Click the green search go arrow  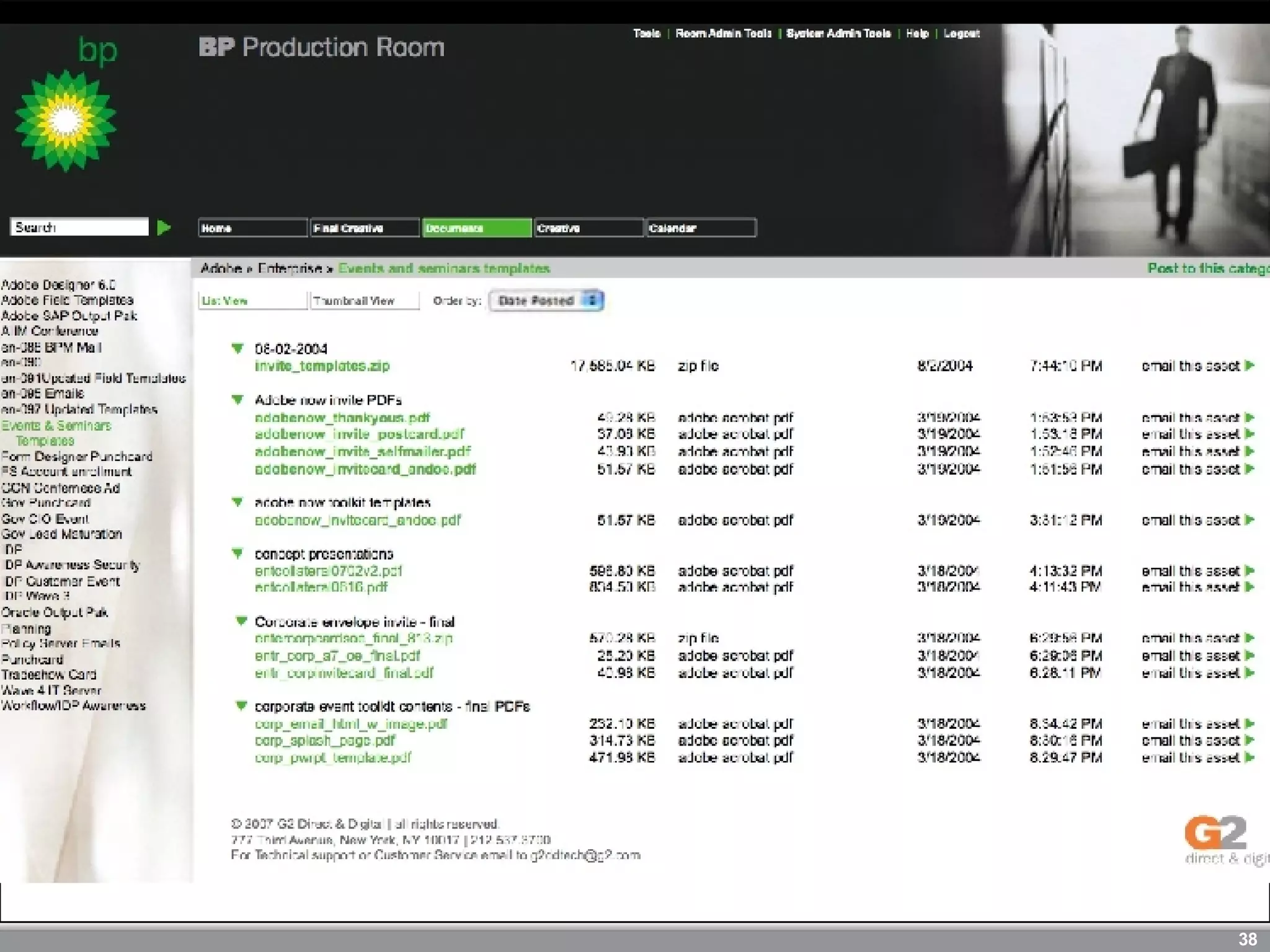pyautogui.click(x=164, y=227)
